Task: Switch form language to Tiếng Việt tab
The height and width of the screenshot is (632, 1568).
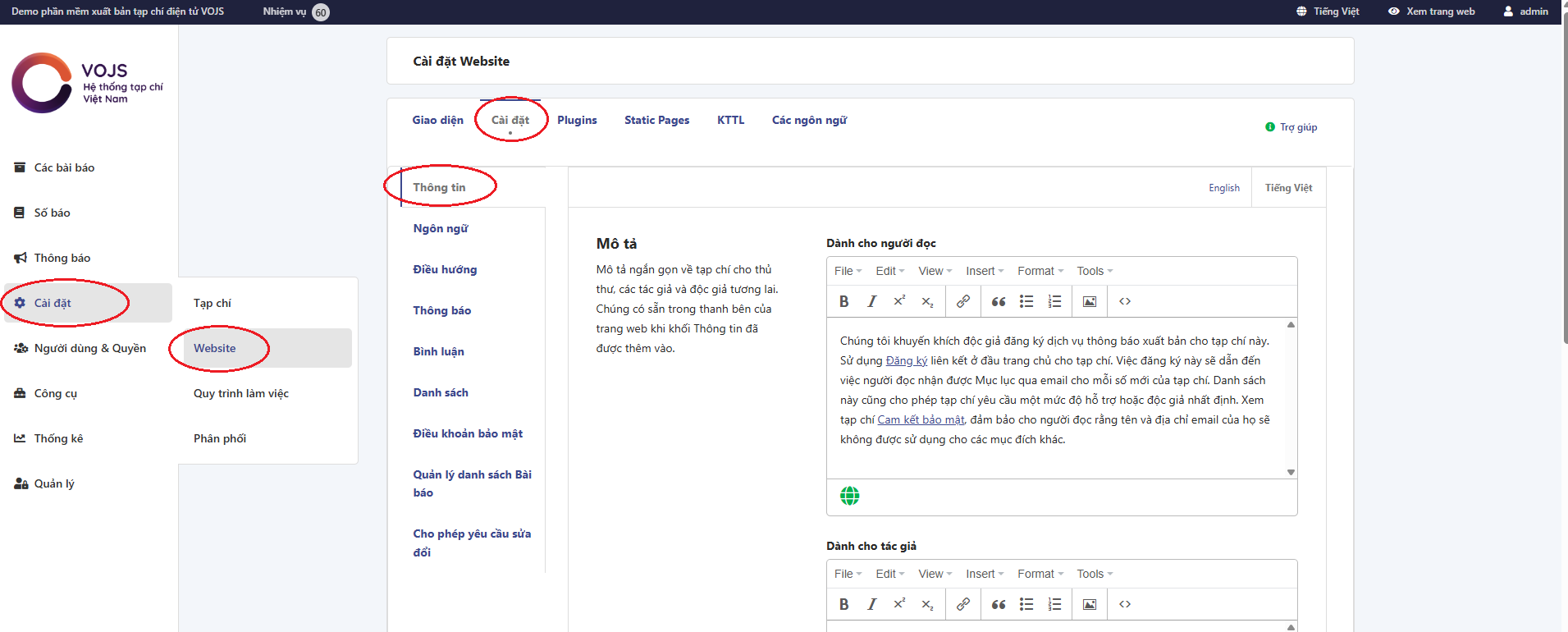Action: coord(1288,188)
